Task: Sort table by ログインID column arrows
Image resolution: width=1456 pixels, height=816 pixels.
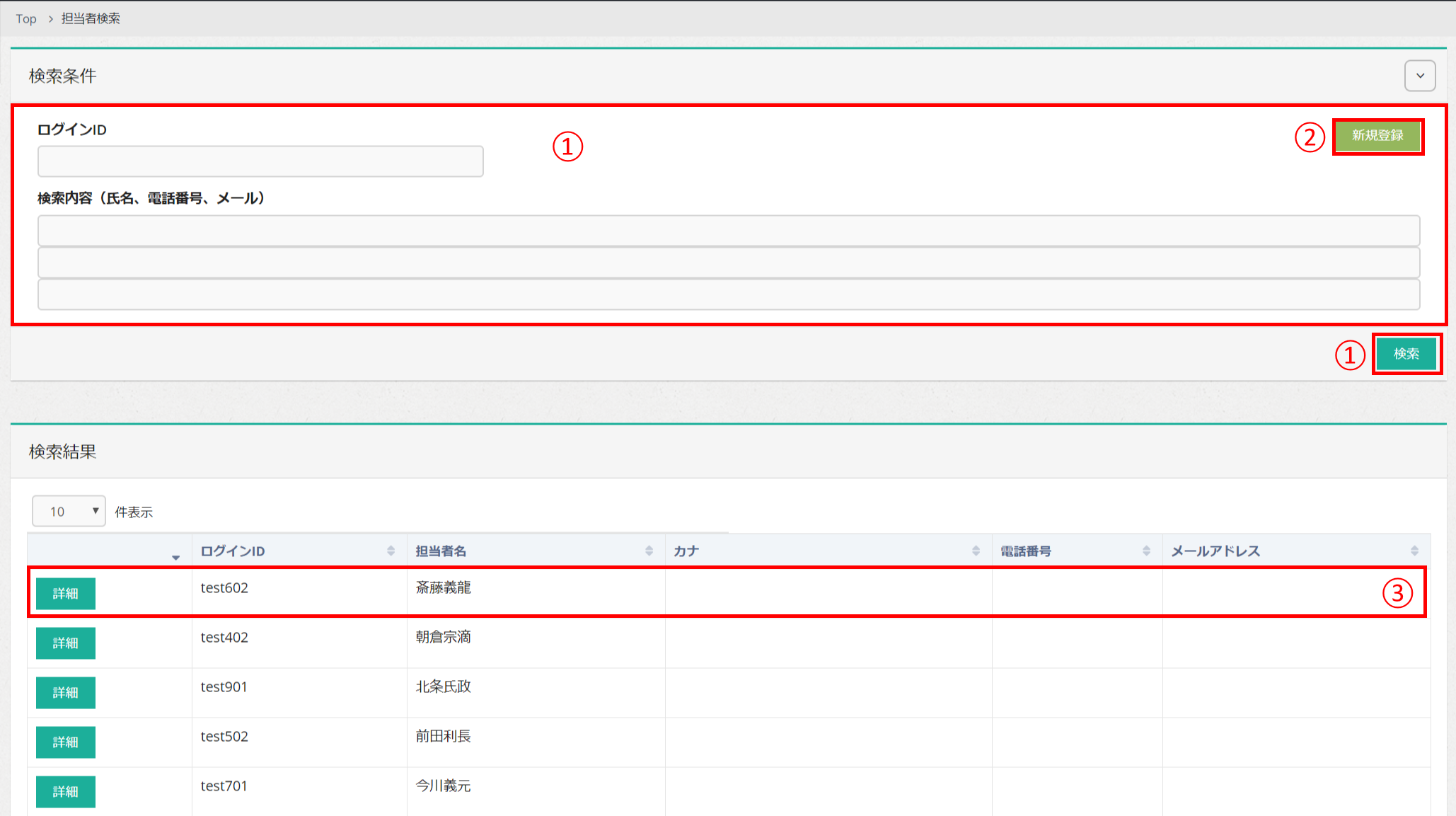Action: click(391, 551)
